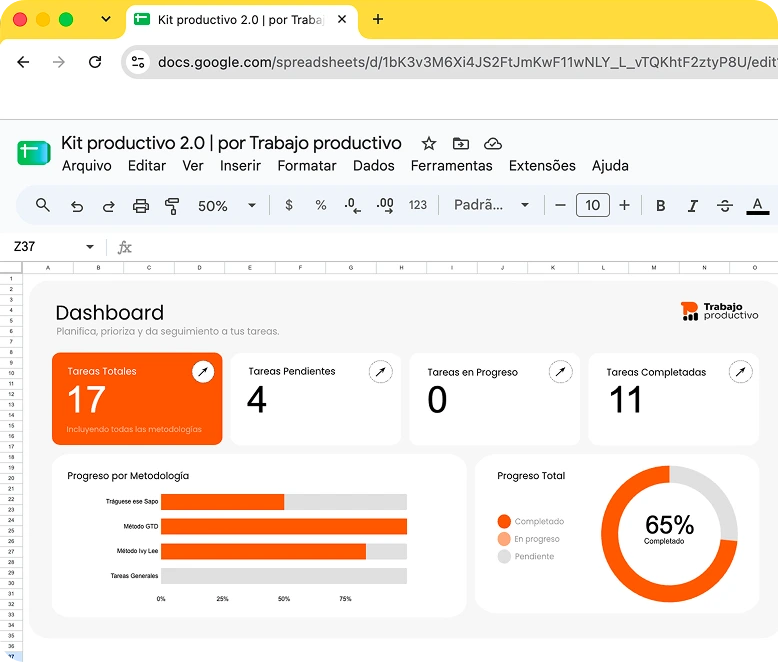Open the Ver menu
Screen dimensions: 778x662
click(193, 166)
